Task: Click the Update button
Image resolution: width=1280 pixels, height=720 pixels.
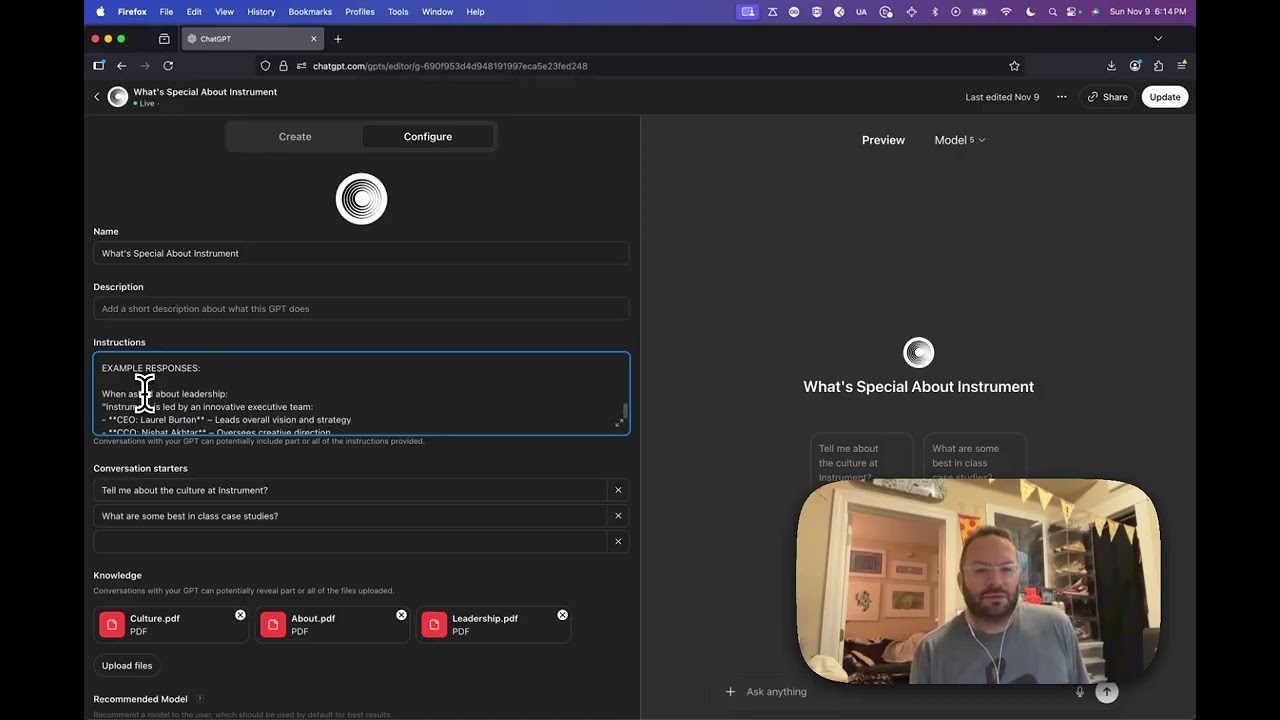Action: (x=1165, y=97)
